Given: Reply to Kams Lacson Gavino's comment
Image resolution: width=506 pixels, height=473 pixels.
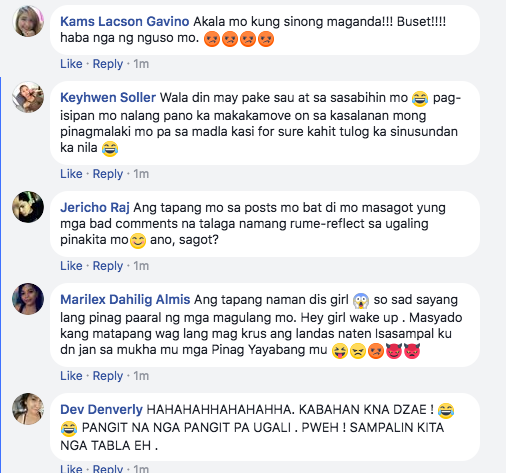Looking at the screenshot, I should pyautogui.click(x=108, y=64).
